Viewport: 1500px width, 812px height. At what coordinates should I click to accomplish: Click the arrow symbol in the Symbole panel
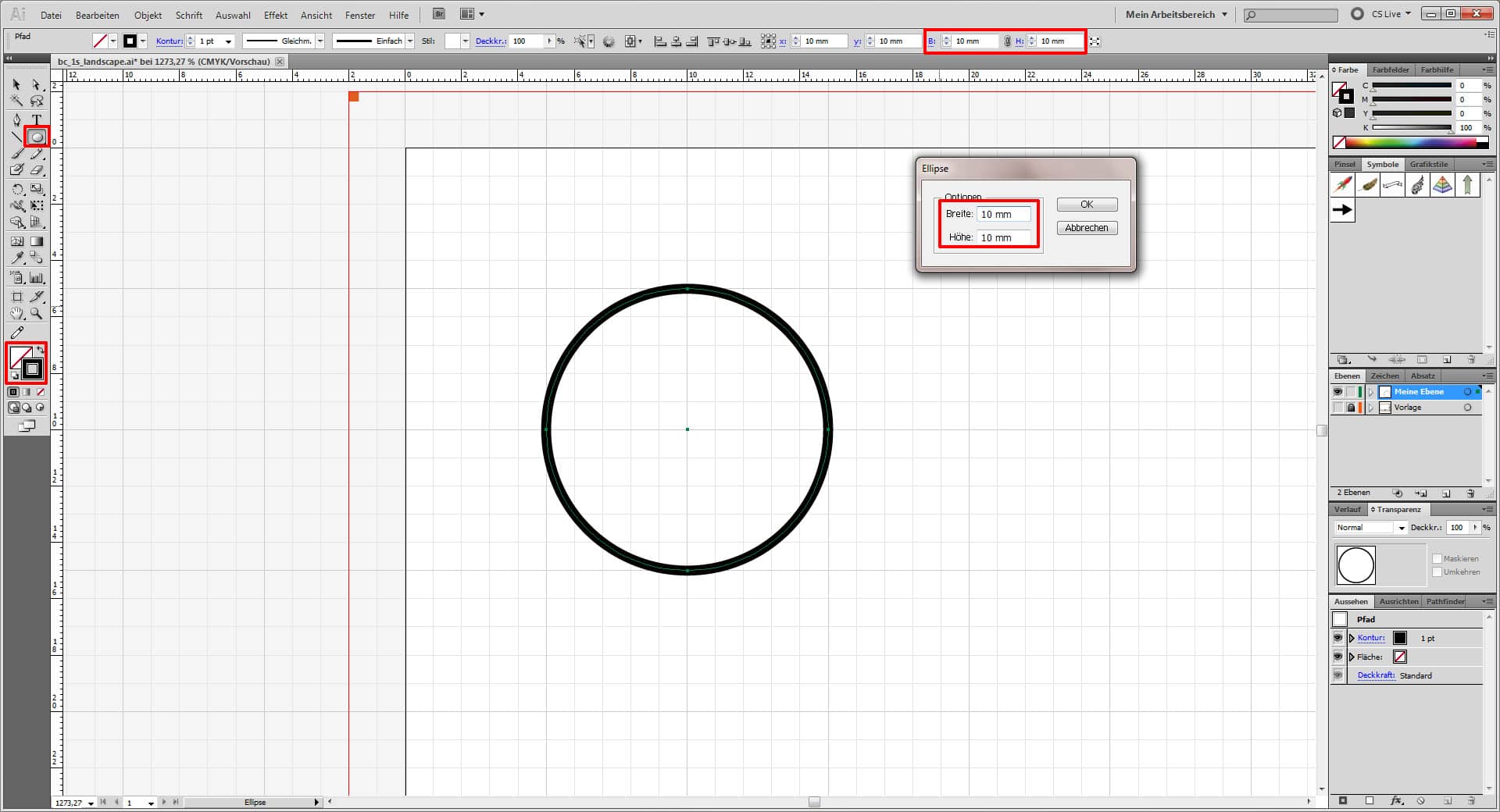point(1341,209)
